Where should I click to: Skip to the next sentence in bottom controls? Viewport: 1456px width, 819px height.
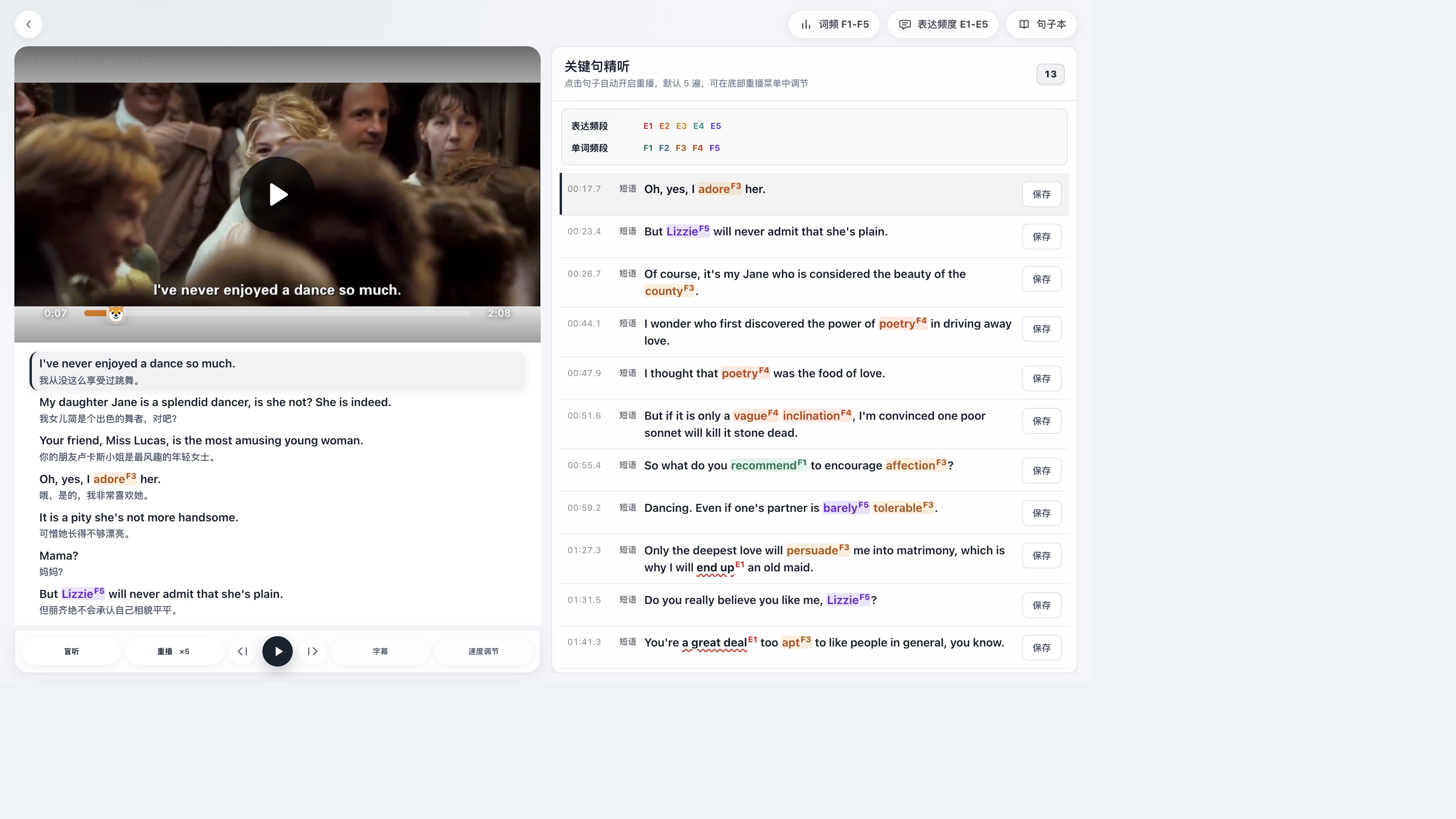coord(312,651)
